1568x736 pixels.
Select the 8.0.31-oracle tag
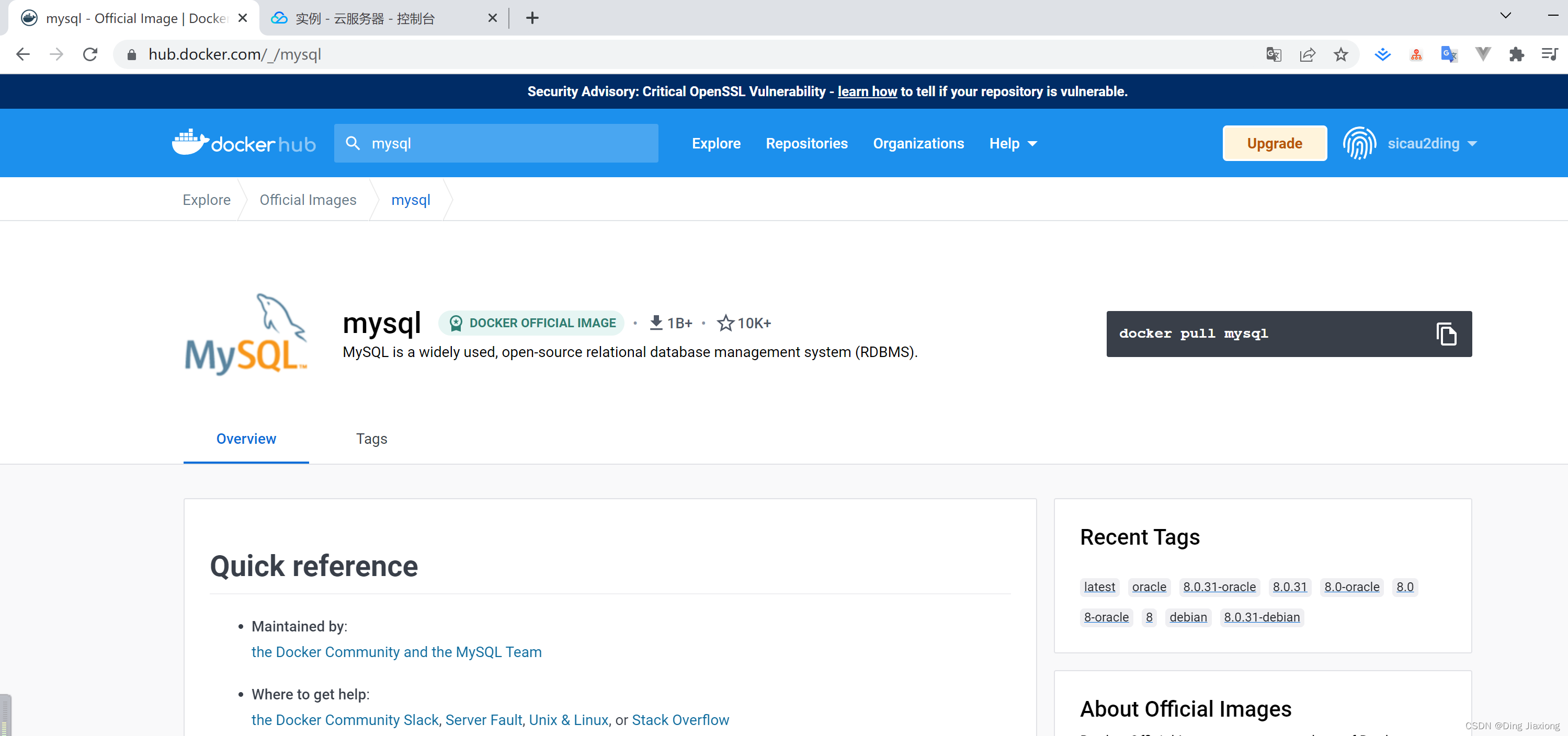click(1219, 587)
